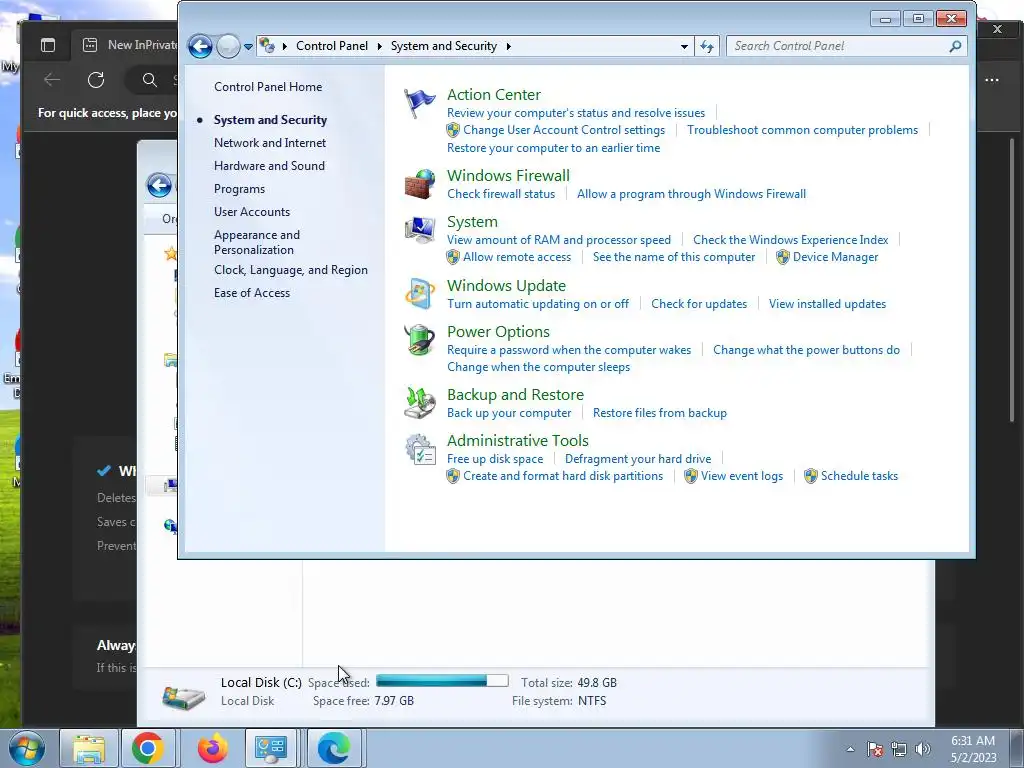
Task: Open Appearance and Personalization category
Action: coord(257,242)
